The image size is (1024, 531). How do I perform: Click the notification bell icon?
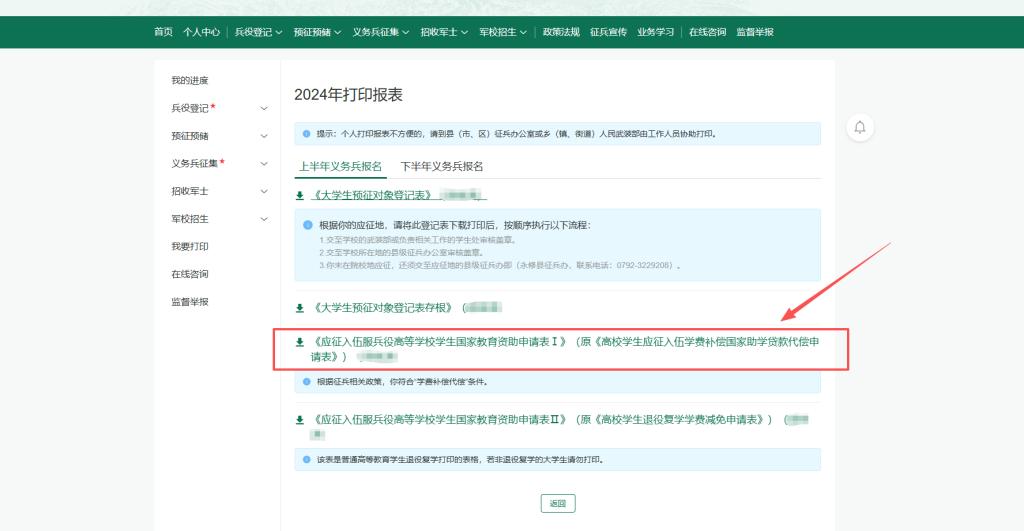[859, 127]
